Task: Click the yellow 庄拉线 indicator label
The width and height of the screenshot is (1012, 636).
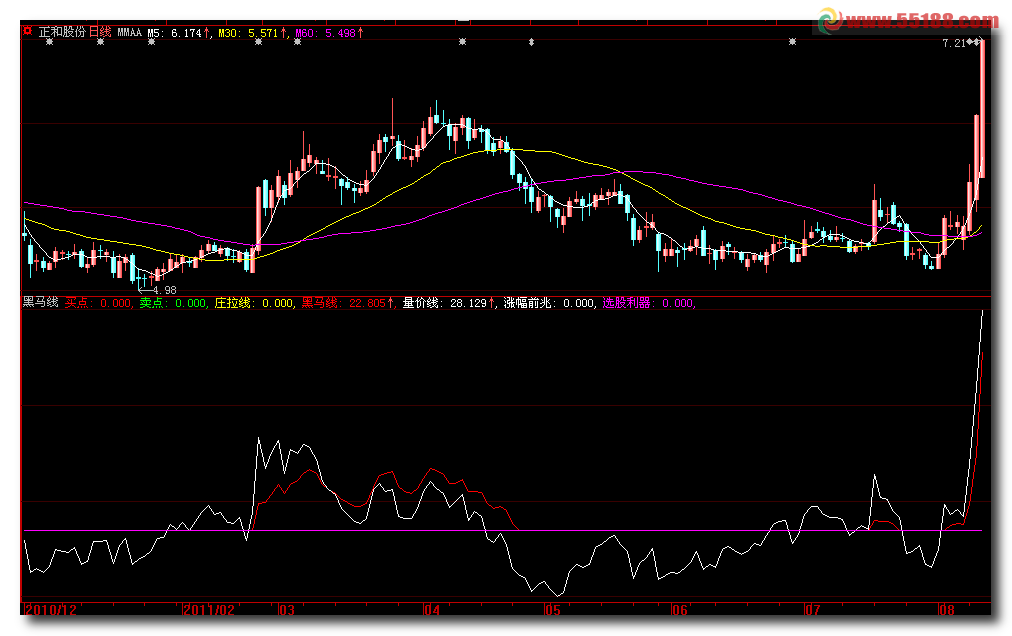Action: [x=253, y=302]
